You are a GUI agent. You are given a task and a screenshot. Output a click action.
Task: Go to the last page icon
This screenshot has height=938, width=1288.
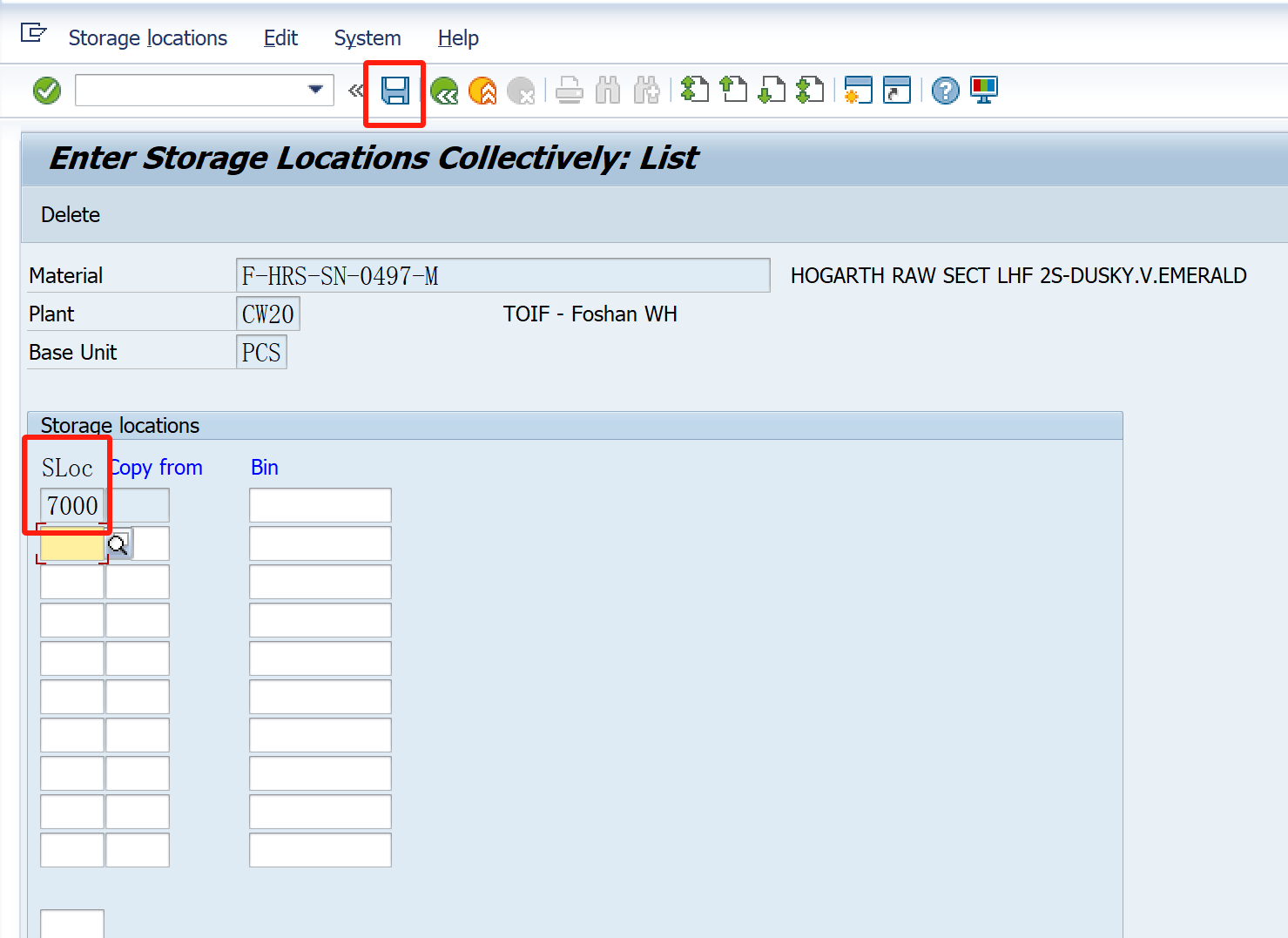(x=810, y=90)
